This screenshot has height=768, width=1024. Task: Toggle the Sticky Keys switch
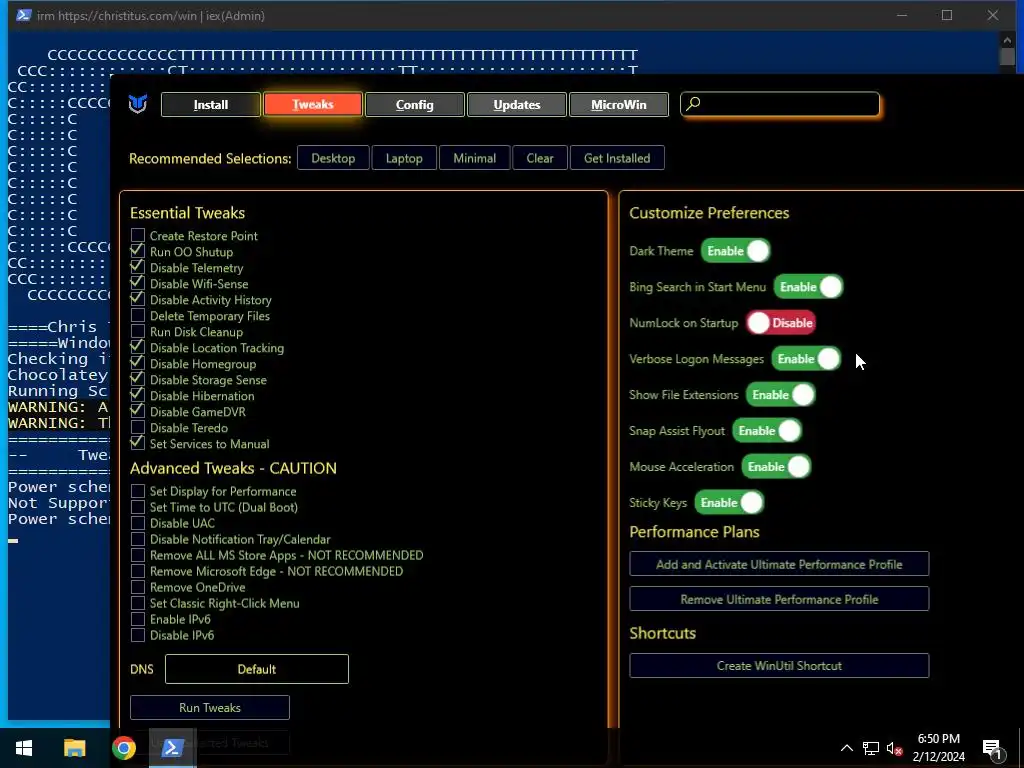[x=729, y=502]
